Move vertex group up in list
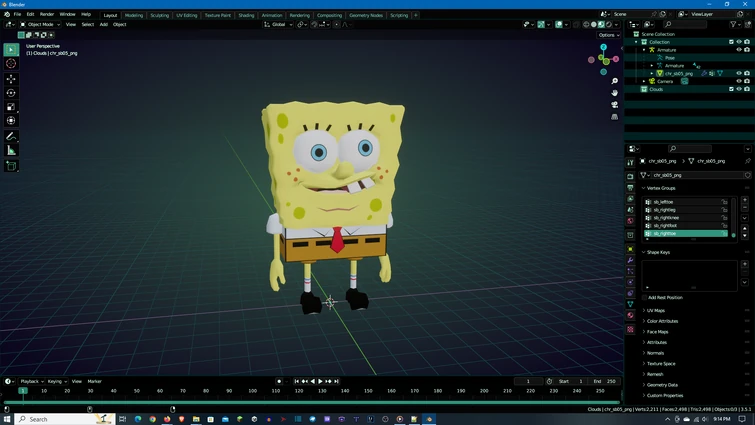The image size is (755, 425). tap(745, 228)
